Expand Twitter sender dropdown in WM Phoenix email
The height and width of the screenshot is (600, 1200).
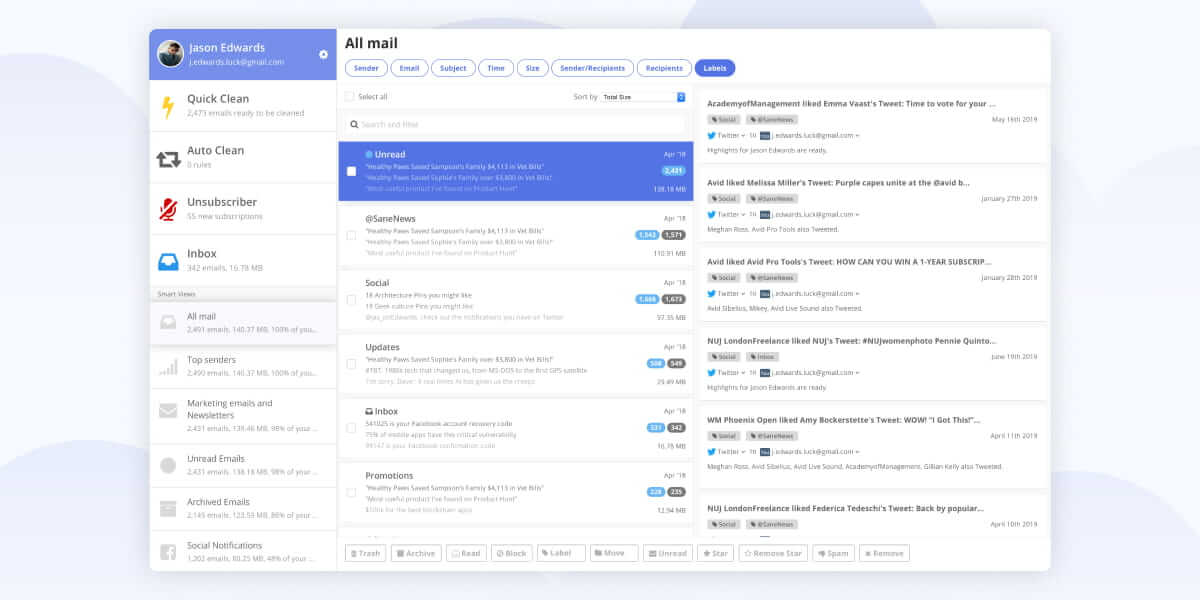(x=743, y=452)
